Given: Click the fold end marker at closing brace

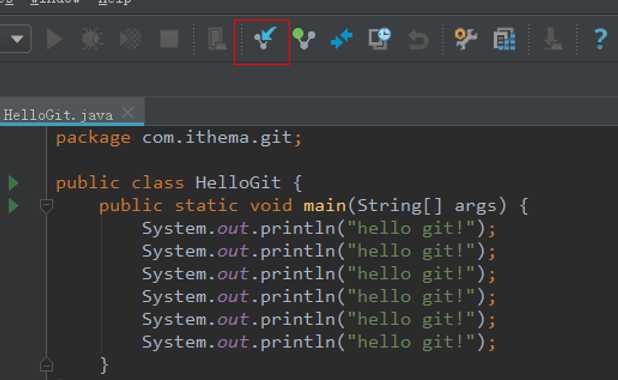Looking at the screenshot, I should [x=47, y=365].
